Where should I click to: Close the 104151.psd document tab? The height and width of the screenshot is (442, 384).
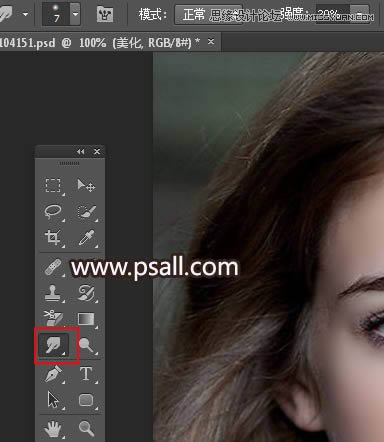click(211, 42)
